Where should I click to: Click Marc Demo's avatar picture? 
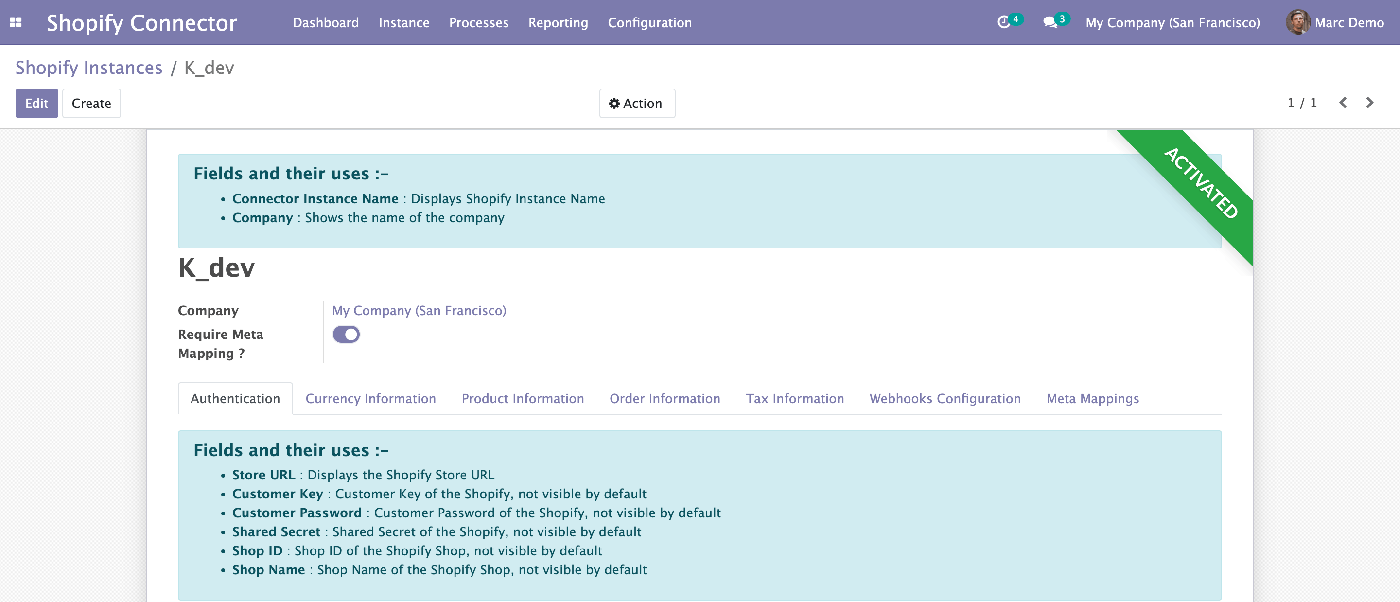pos(1298,22)
